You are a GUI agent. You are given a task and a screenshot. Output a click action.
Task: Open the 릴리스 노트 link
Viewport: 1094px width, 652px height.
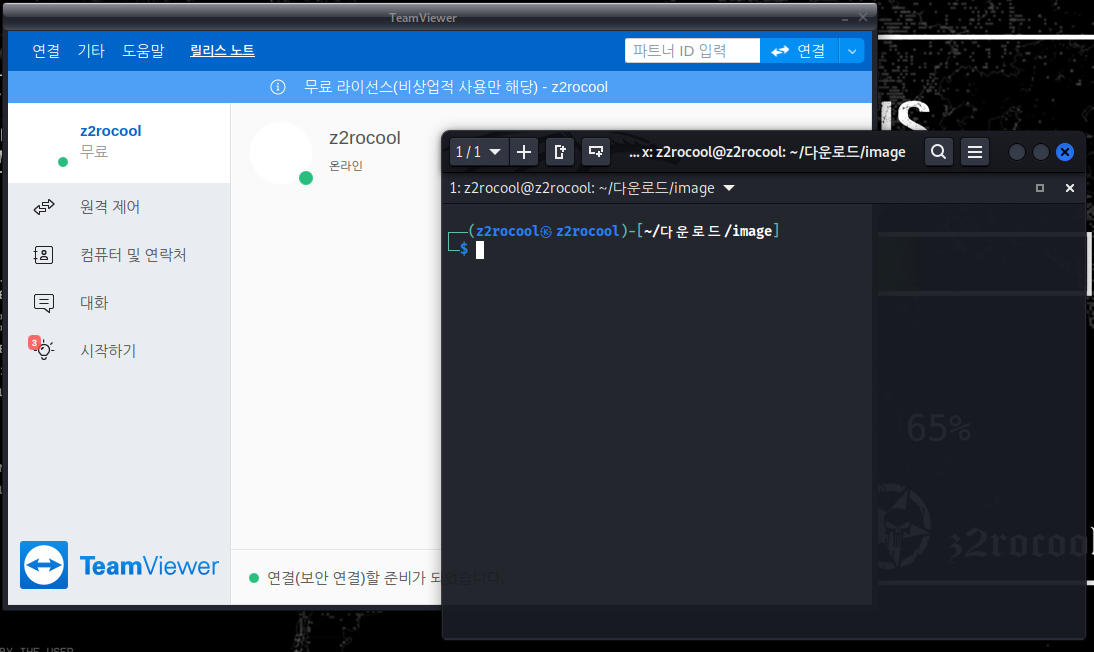222,50
